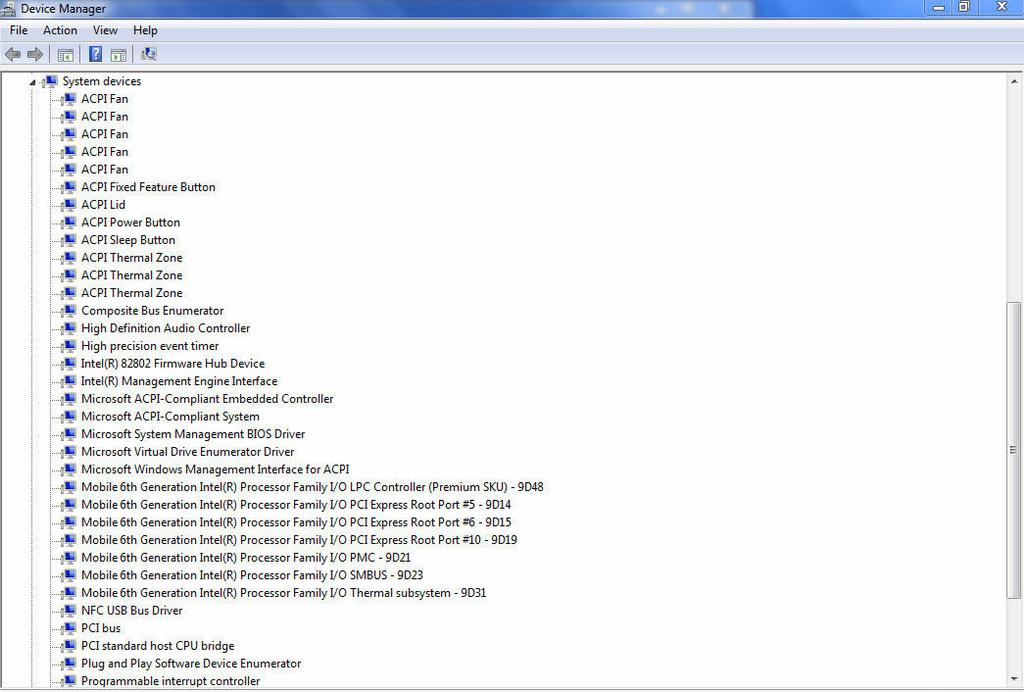Click icon beside Intel(R) 82802 Firmware Hub Device
Image resolution: width=1024 pixels, height=692 pixels.
pyautogui.click(x=69, y=364)
